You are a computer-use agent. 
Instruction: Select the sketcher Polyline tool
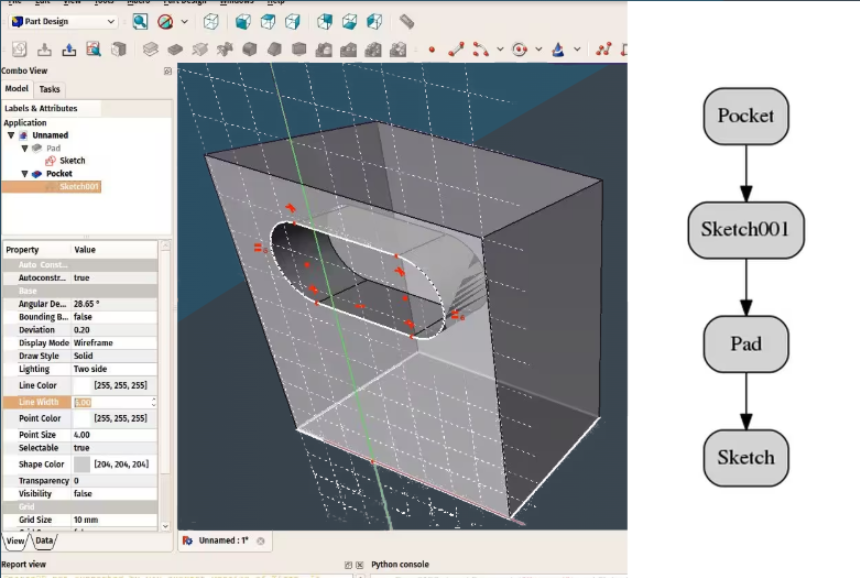[603, 49]
